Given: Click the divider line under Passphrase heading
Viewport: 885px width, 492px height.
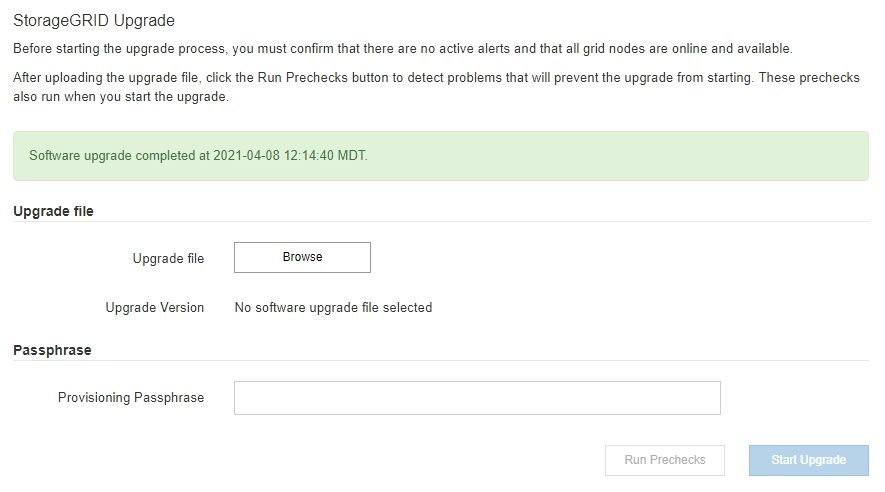Looking at the screenshot, I should point(440,361).
